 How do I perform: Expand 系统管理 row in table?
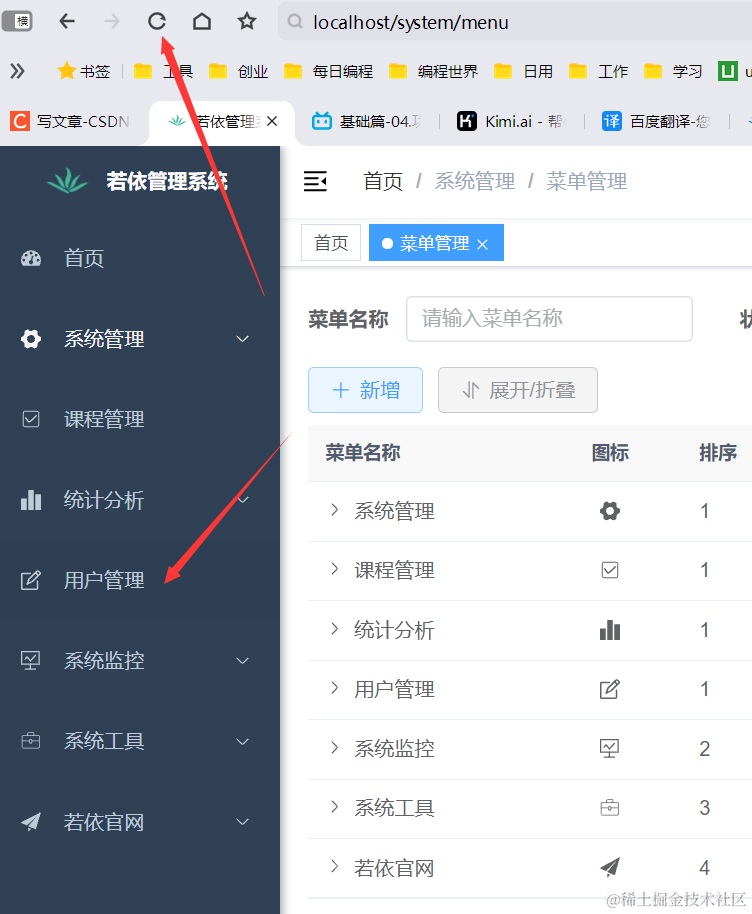point(335,511)
